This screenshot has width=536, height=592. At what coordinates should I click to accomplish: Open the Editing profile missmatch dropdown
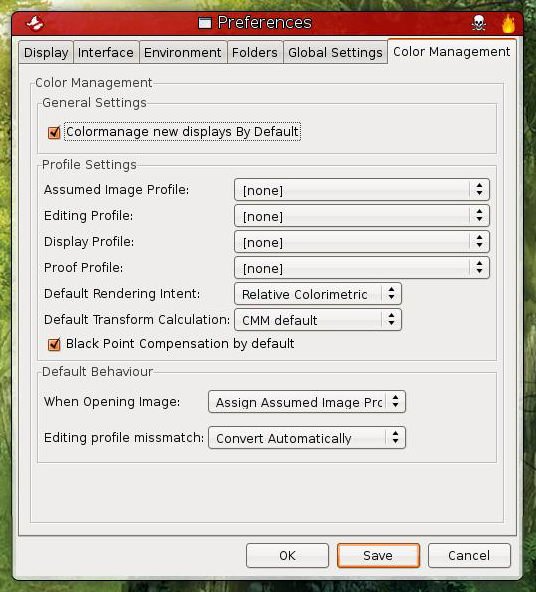point(307,438)
